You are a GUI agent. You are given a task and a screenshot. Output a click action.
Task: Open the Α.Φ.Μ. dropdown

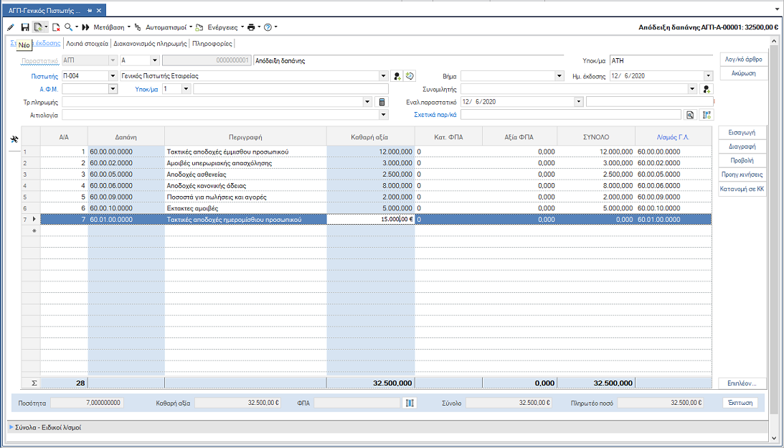(112, 89)
